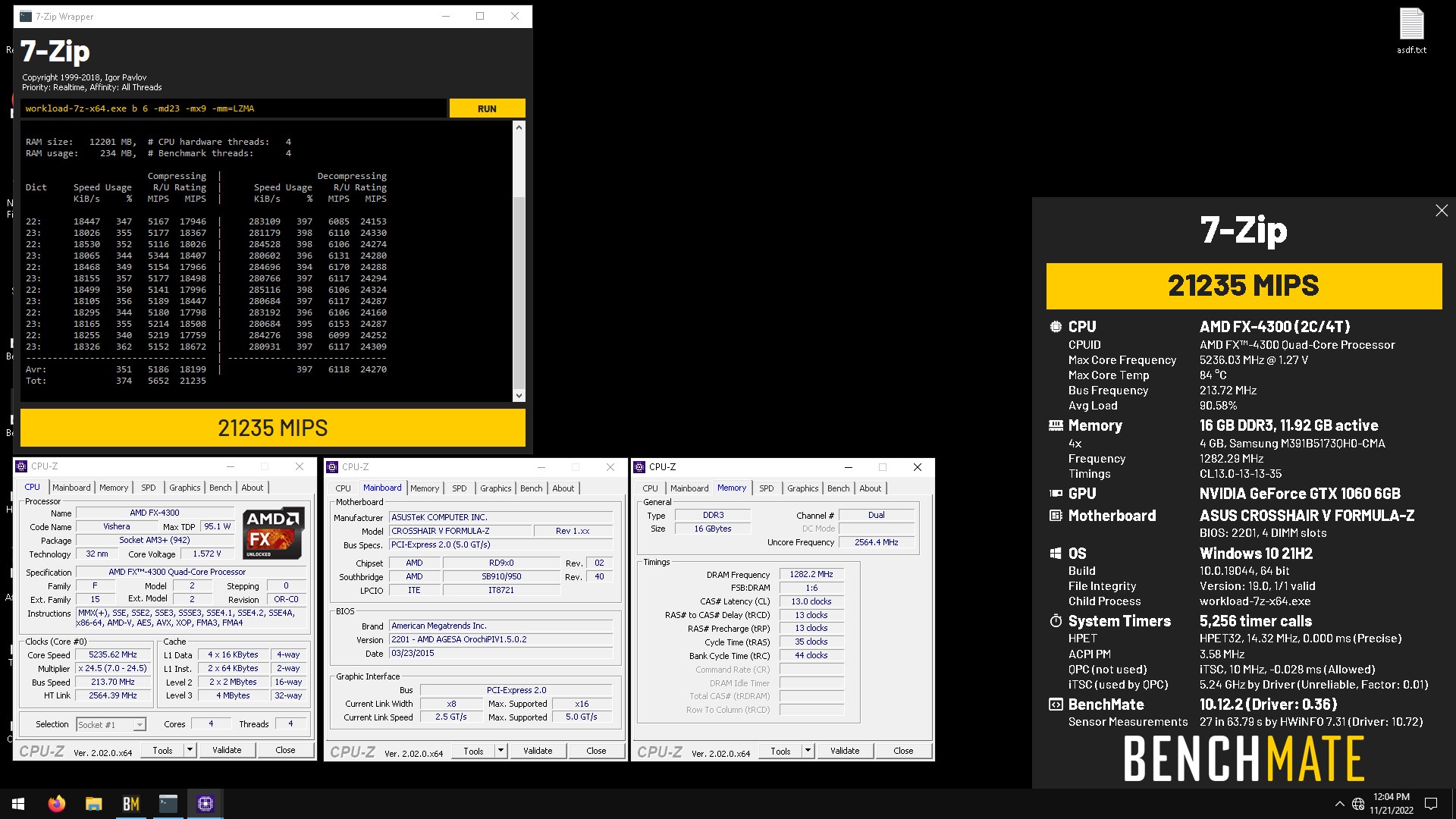Open Bench tab in first CPU-Z window
Viewport: 1456px width, 819px height.
pos(221,488)
